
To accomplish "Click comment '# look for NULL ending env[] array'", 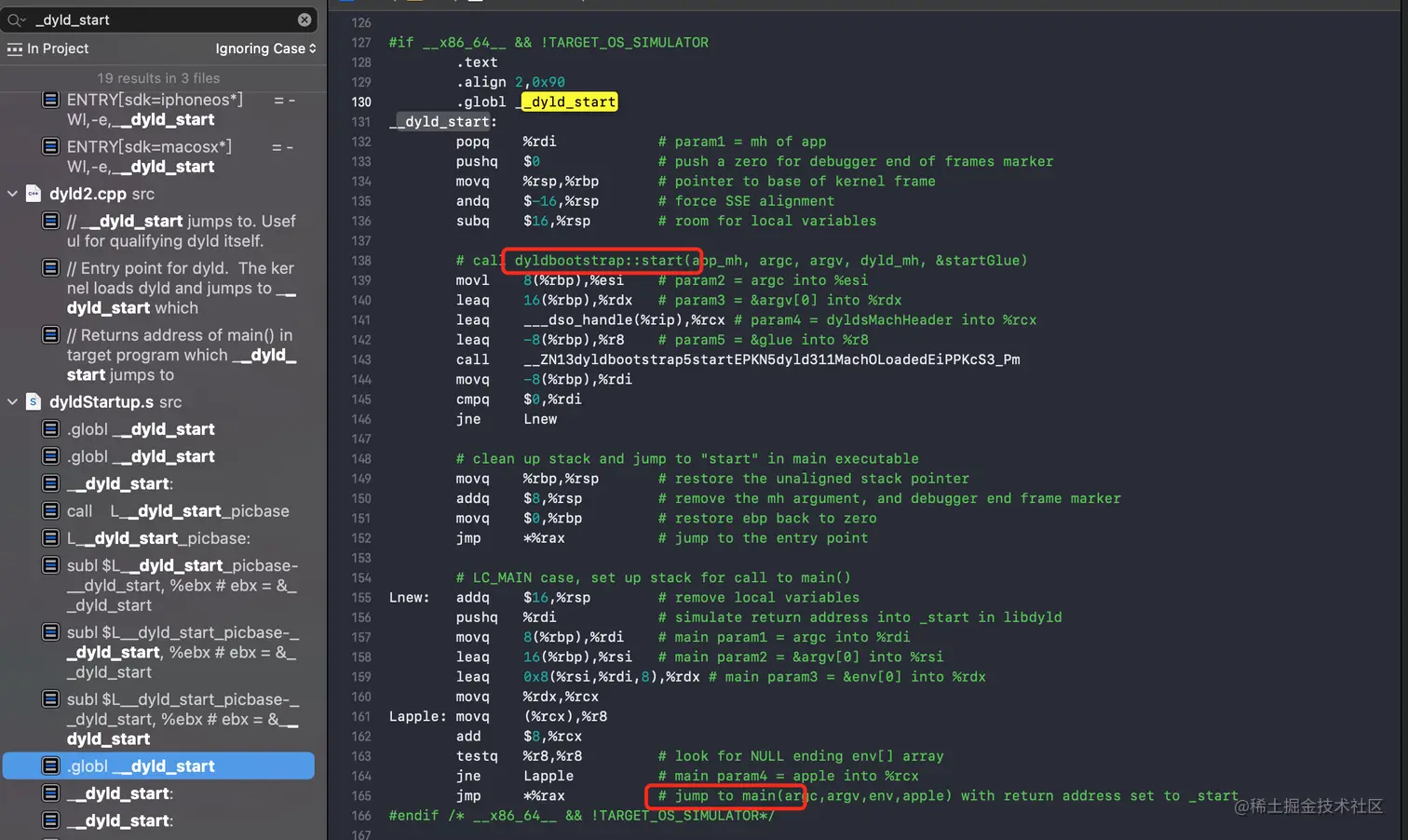I will 801,756.
